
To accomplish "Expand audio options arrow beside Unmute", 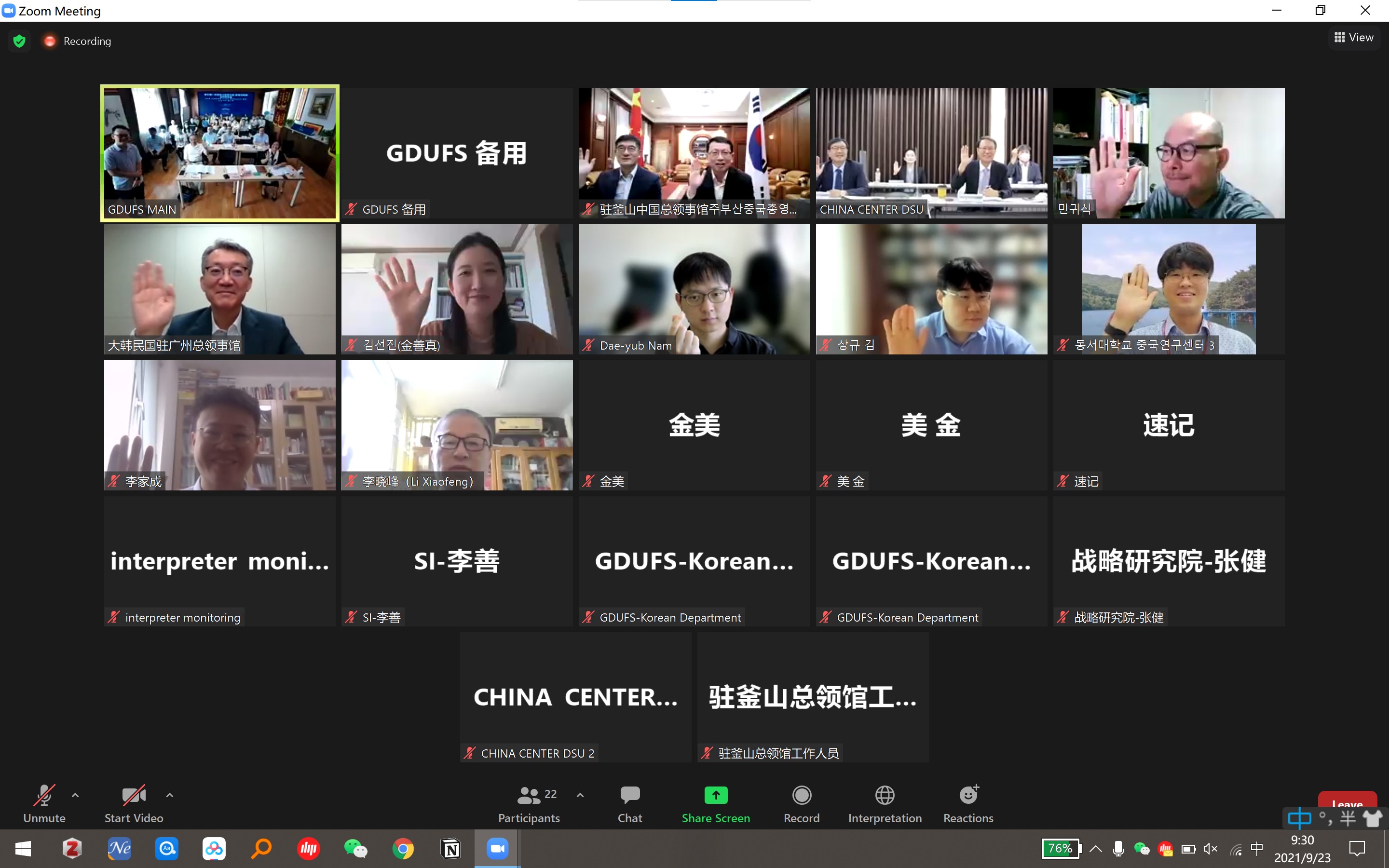I will click(x=75, y=796).
